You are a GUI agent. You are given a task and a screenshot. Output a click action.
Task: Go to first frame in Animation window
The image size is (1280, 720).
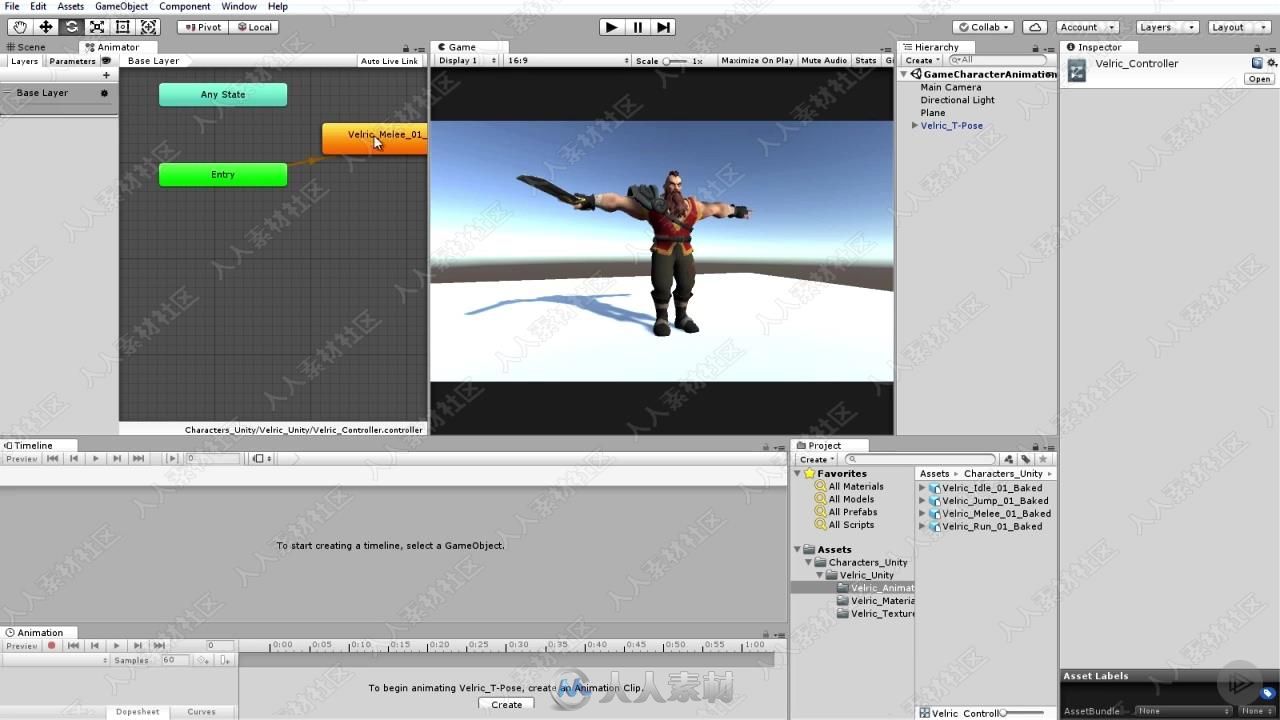coord(74,646)
